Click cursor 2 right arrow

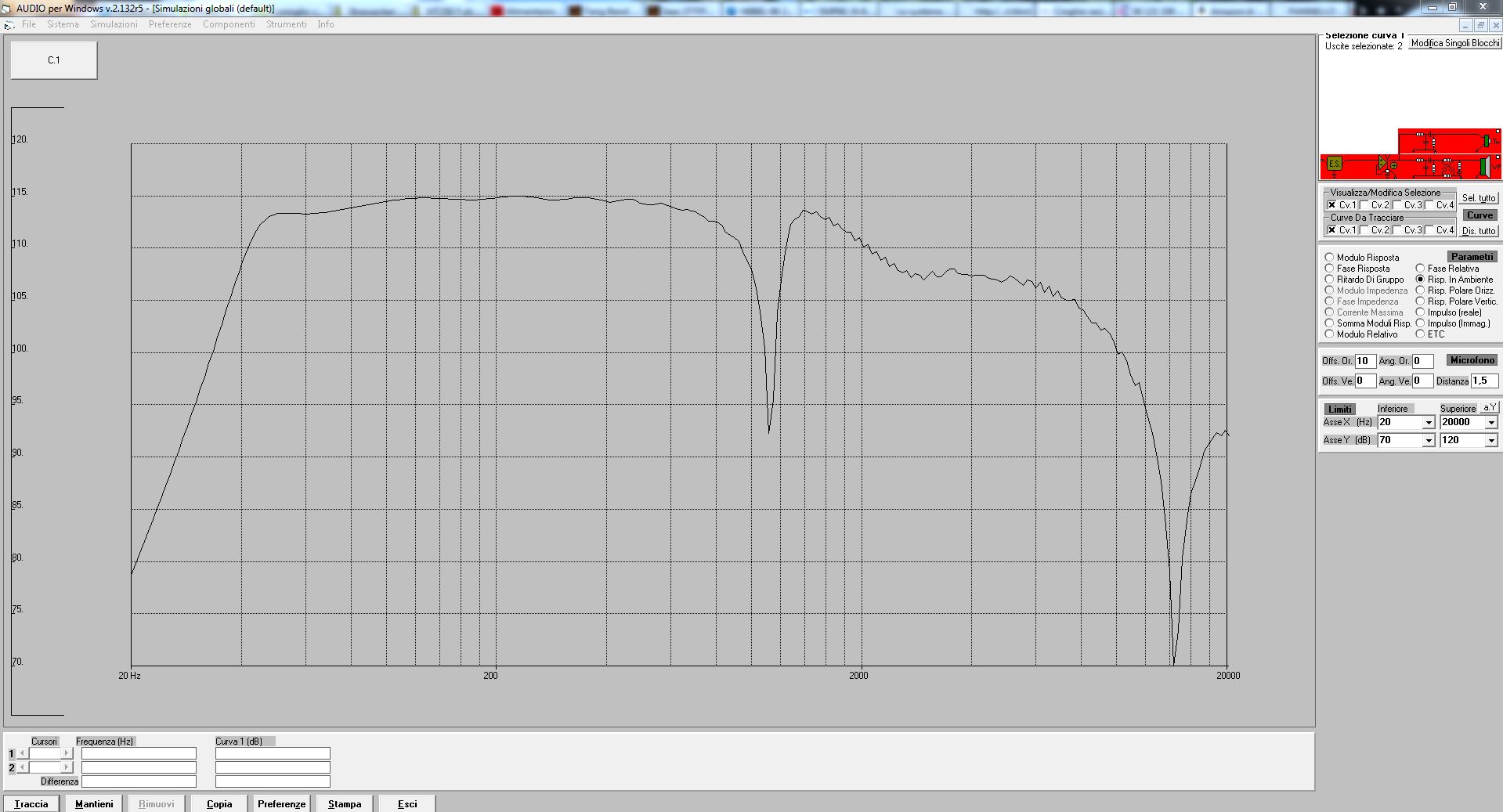(67, 767)
